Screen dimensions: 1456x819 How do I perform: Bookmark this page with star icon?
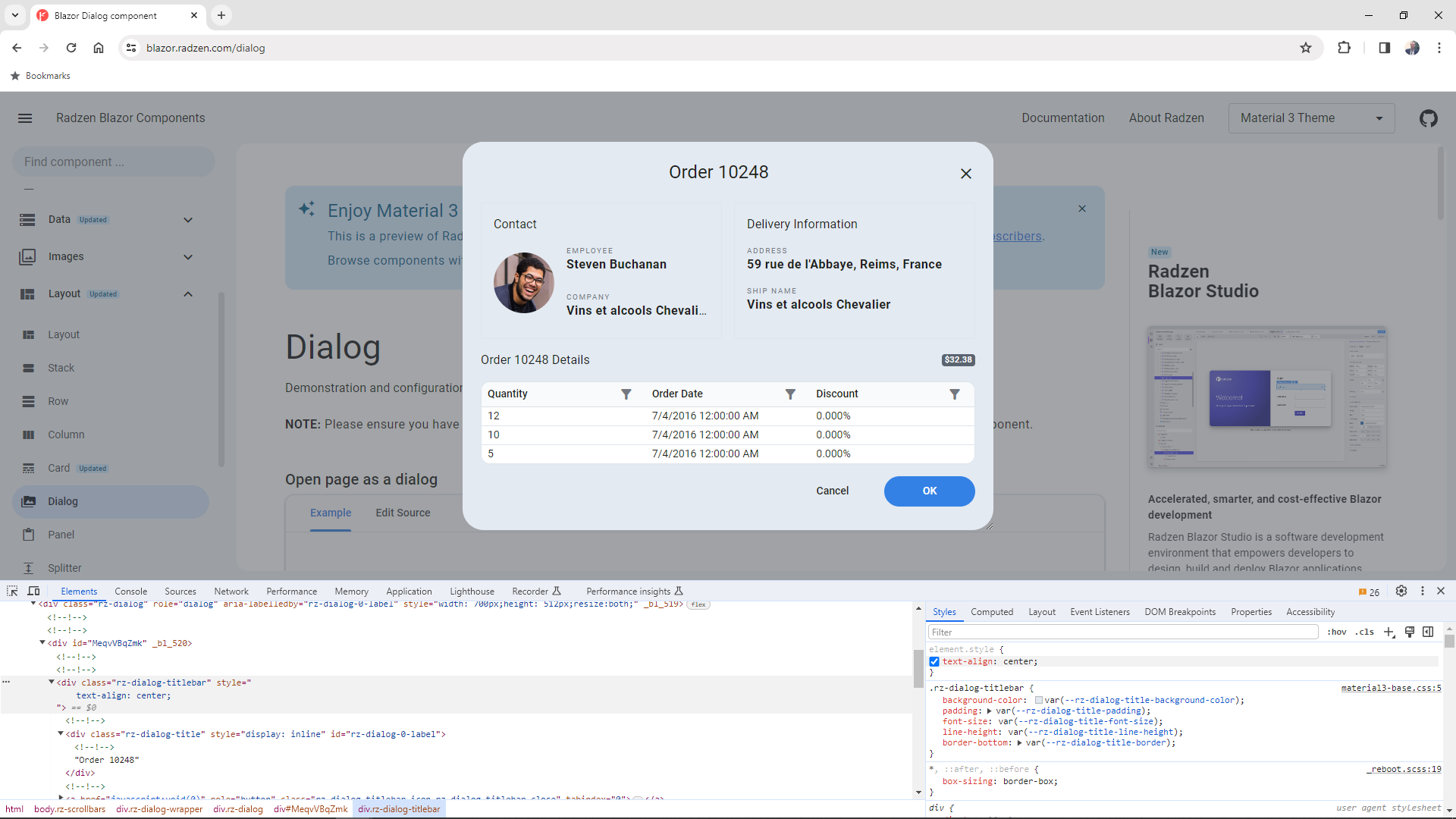[x=1306, y=48]
